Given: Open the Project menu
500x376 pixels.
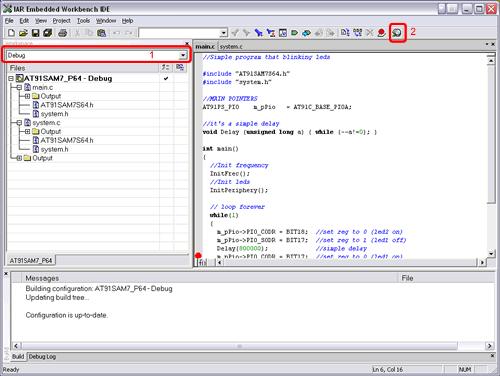Looking at the screenshot, I should tap(62, 21).
